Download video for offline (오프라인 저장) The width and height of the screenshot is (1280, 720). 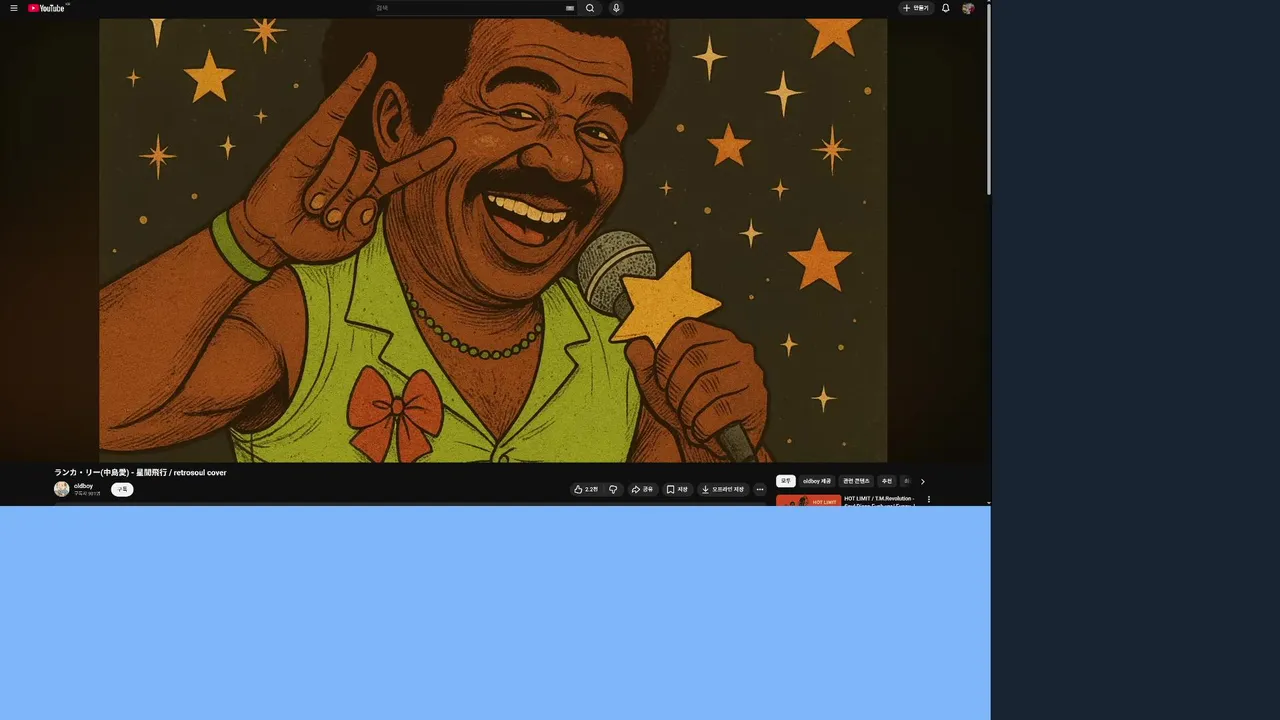coord(723,489)
